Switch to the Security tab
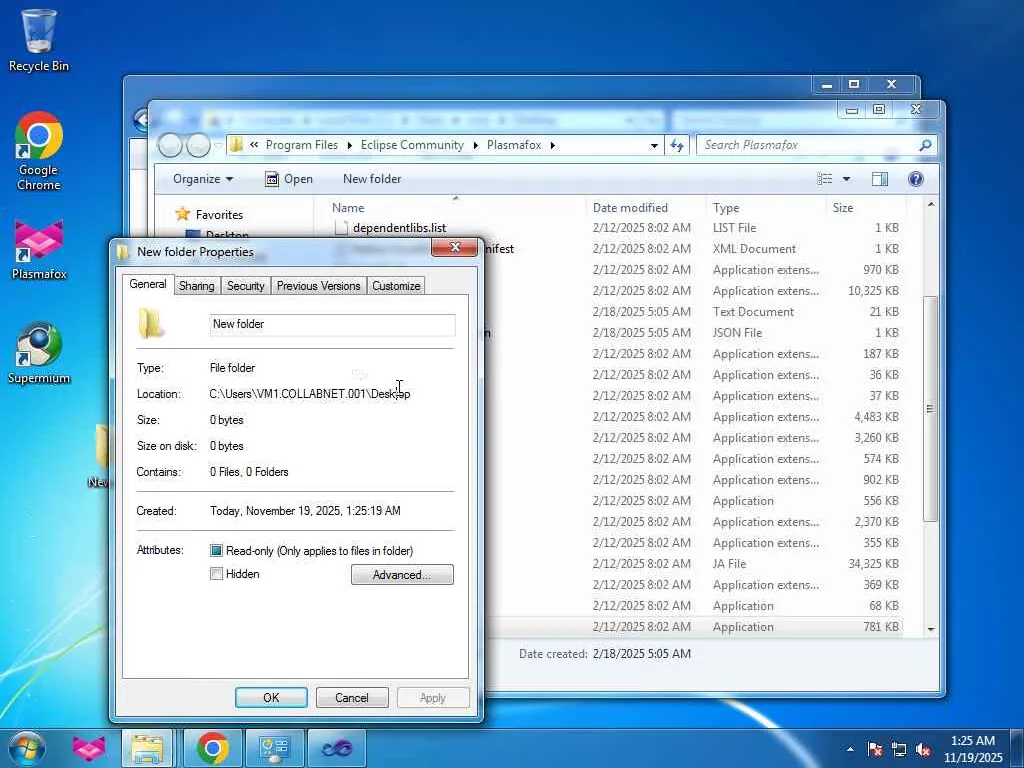 pyautogui.click(x=246, y=286)
